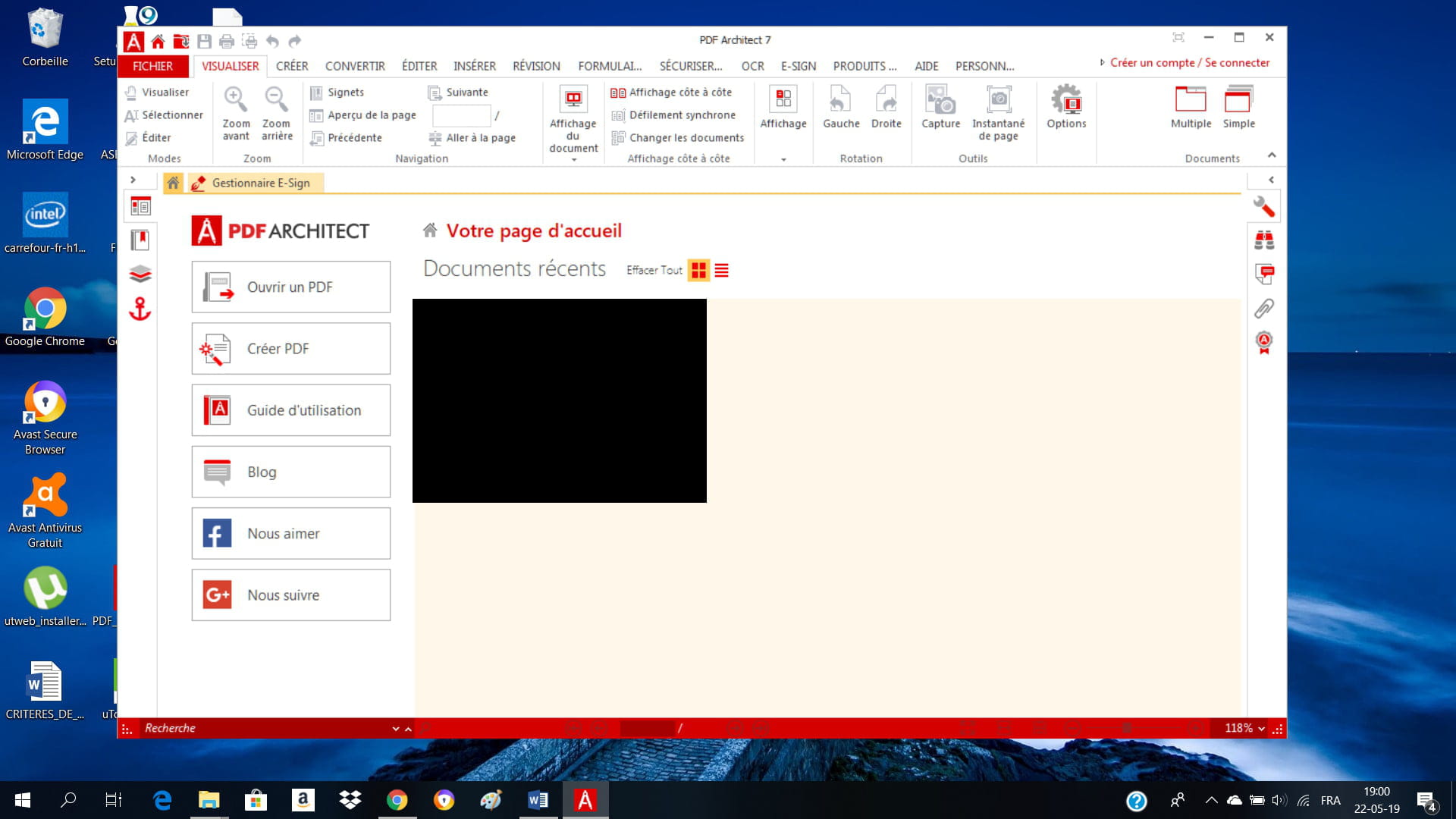Click the undo arrow in quick access toolbar
This screenshot has height=819, width=1456.
pyautogui.click(x=272, y=41)
